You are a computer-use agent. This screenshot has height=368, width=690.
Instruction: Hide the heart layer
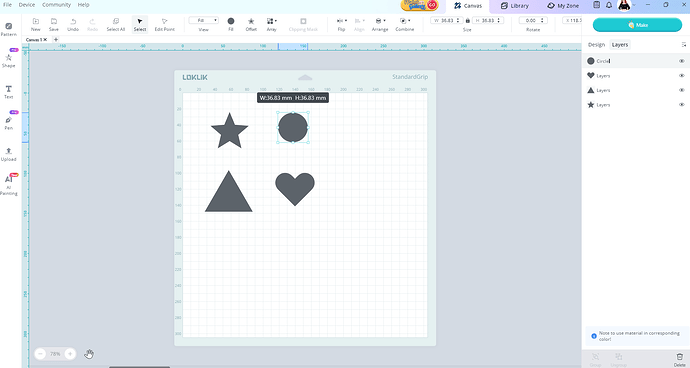(681, 76)
